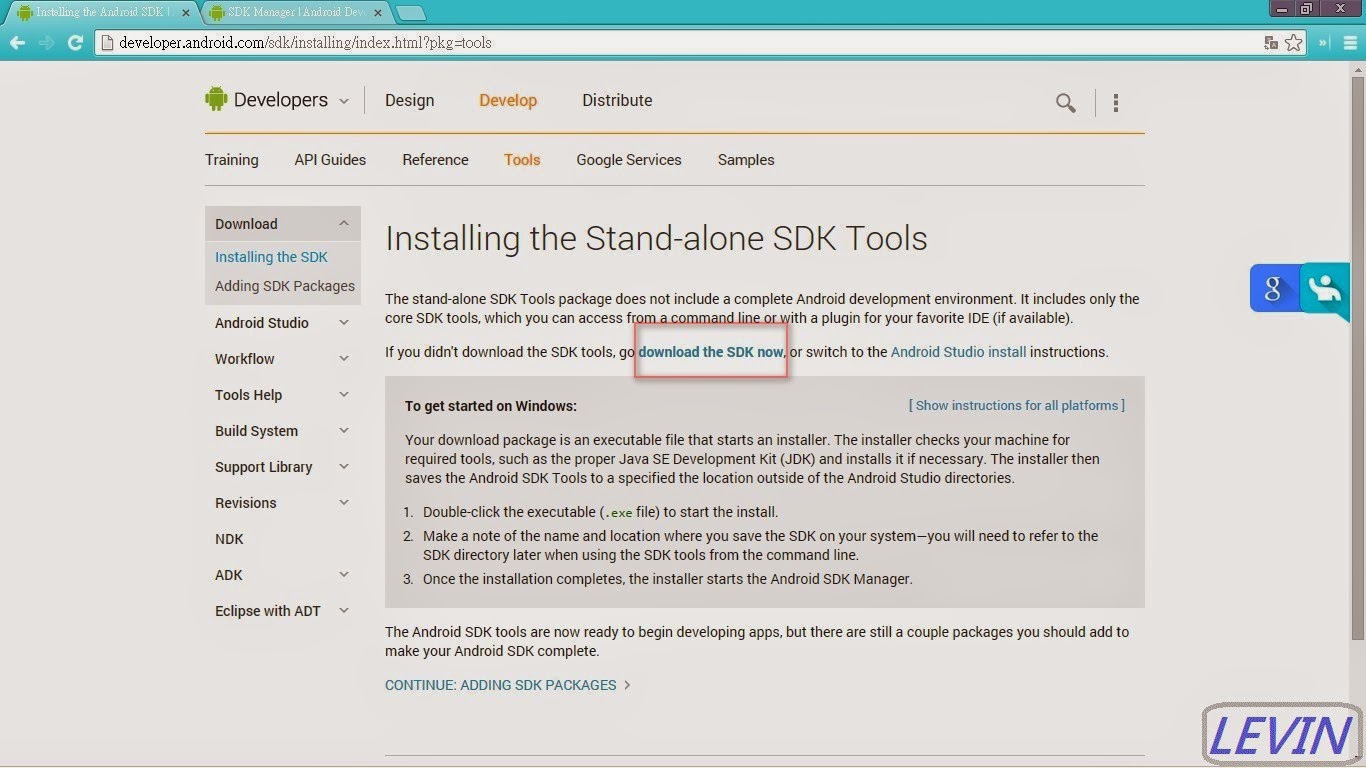Follow the 'Android Studio install' link
The width and height of the screenshot is (1366, 768).
(958, 352)
